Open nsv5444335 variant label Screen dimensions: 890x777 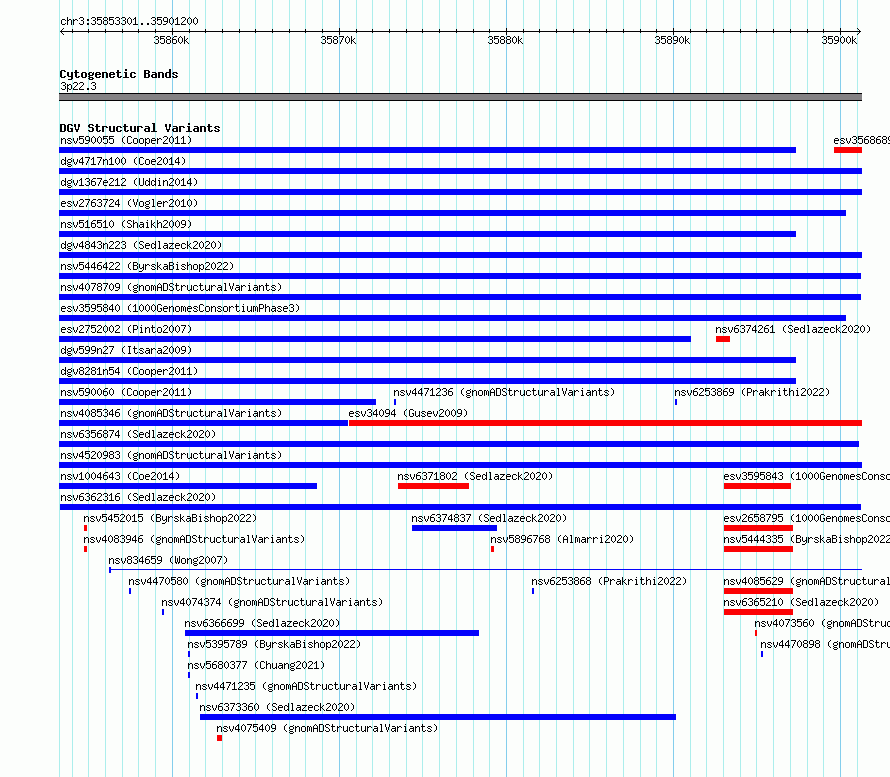[x=807, y=539]
